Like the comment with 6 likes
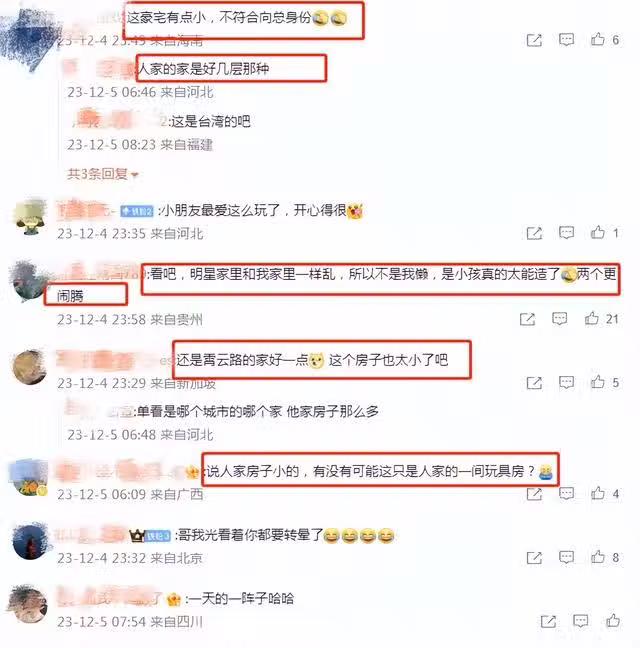640x648 pixels. [x=597, y=39]
